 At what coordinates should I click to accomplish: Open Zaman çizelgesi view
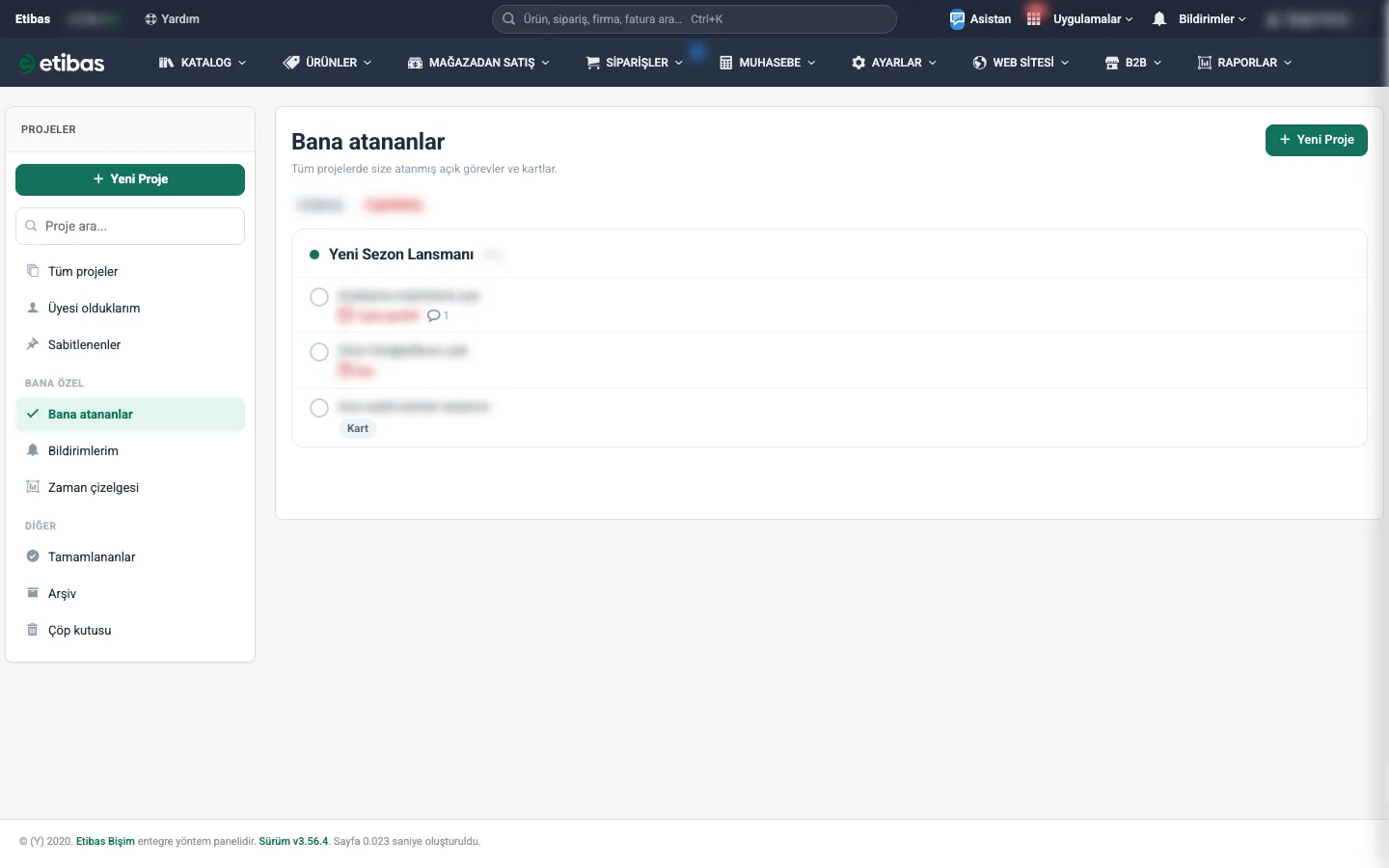130,488
